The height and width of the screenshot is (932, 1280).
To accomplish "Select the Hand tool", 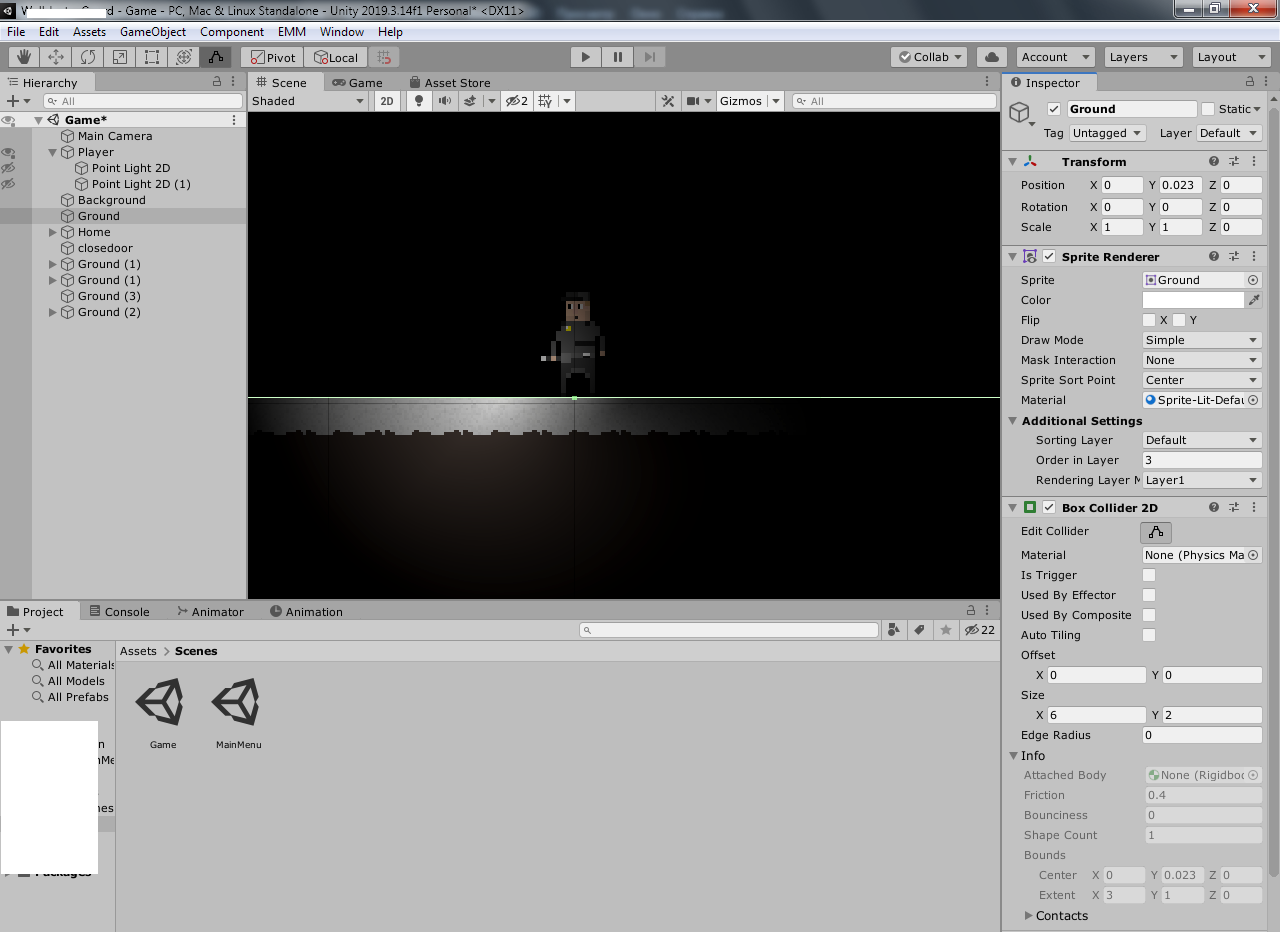I will tap(24, 57).
